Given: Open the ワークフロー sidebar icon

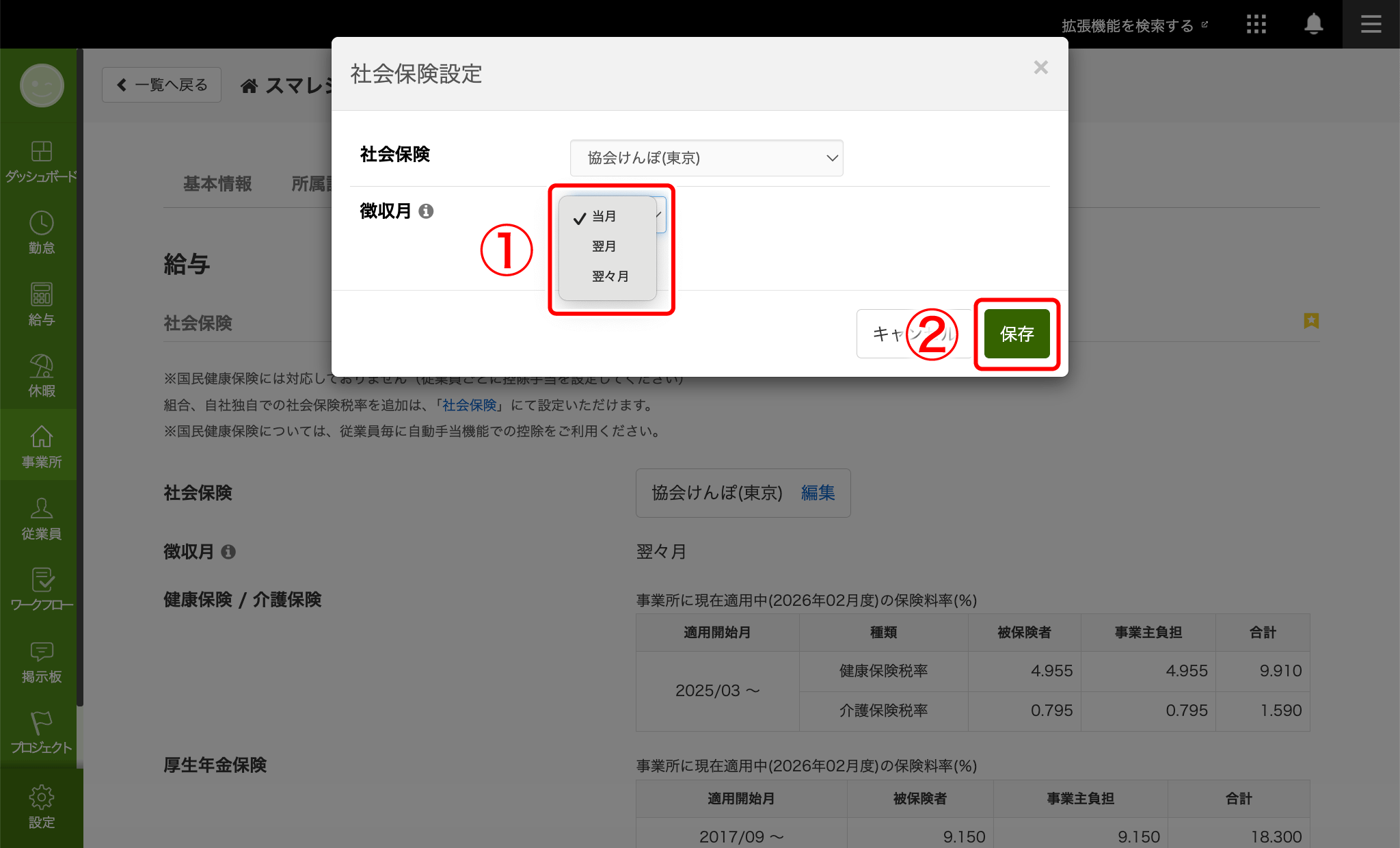Looking at the screenshot, I should click(41, 580).
